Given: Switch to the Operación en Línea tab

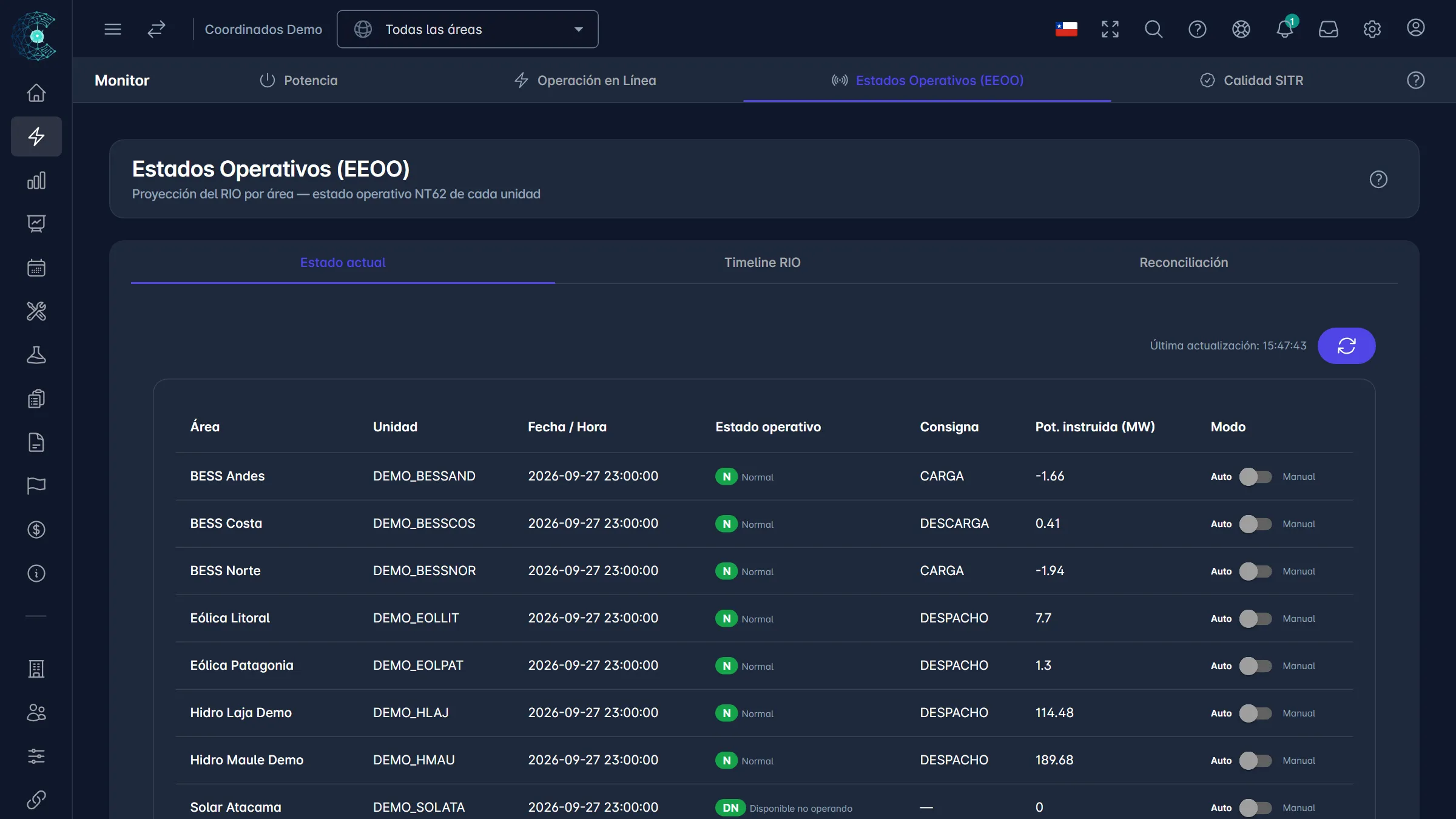Looking at the screenshot, I should [x=585, y=80].
